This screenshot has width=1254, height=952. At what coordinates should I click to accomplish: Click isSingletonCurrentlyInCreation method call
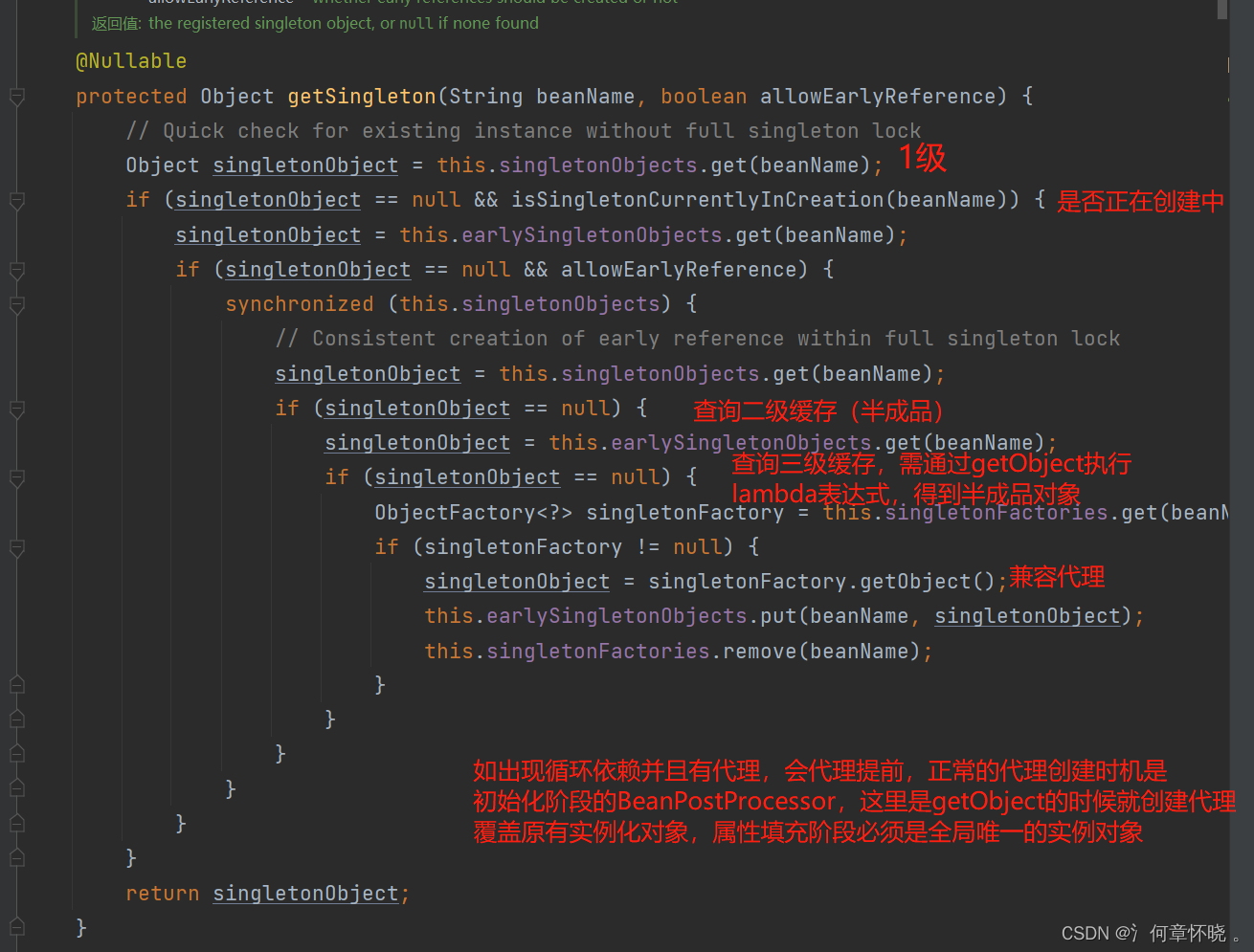tap(698, 200)
